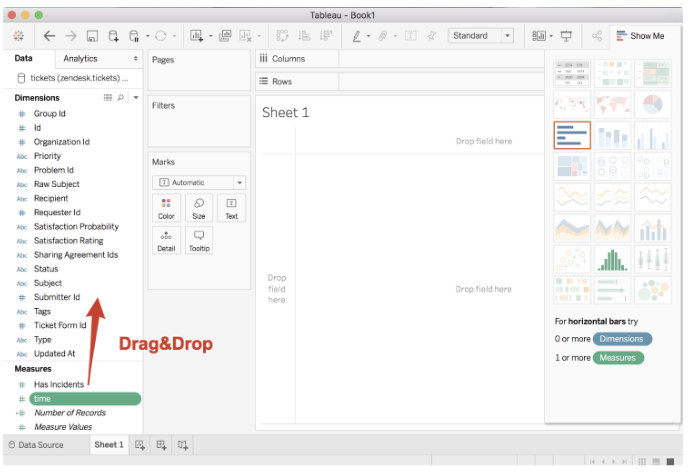The image size is (690, 472).
Task: Click the Tableau logo start page icon
Action: pos(20,36)
